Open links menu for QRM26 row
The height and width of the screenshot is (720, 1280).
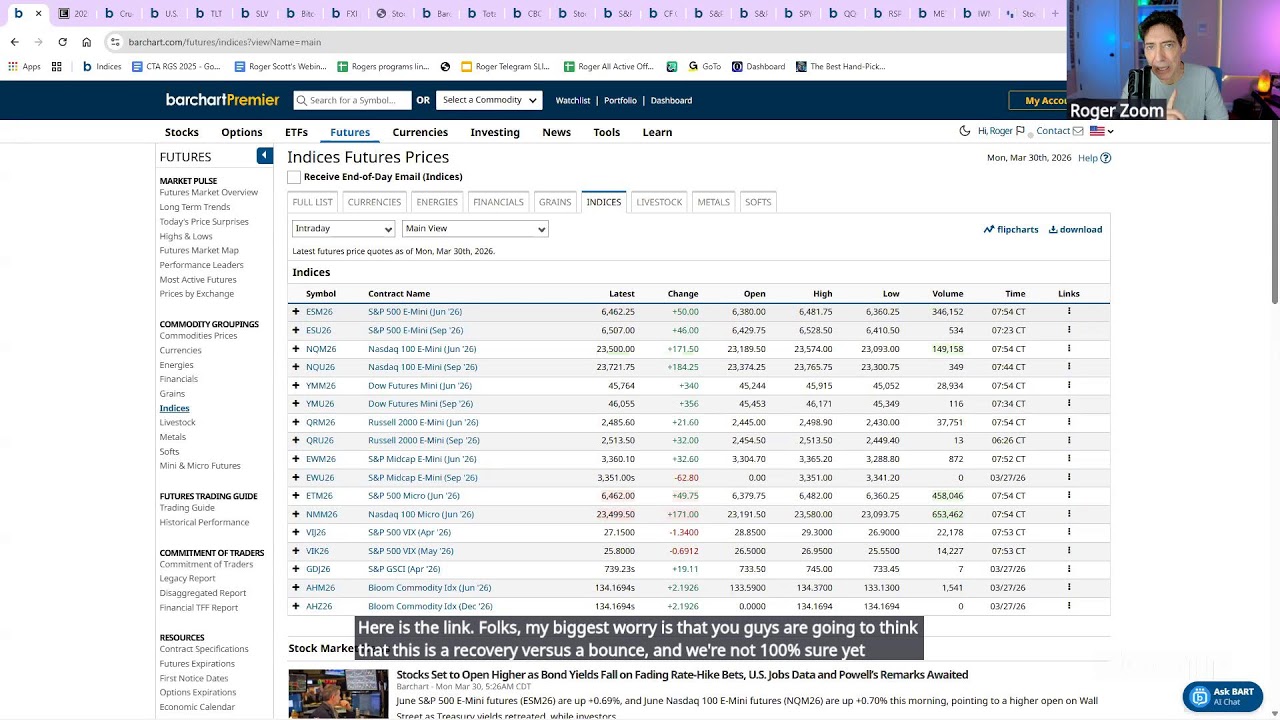[x=1069, y=422]
